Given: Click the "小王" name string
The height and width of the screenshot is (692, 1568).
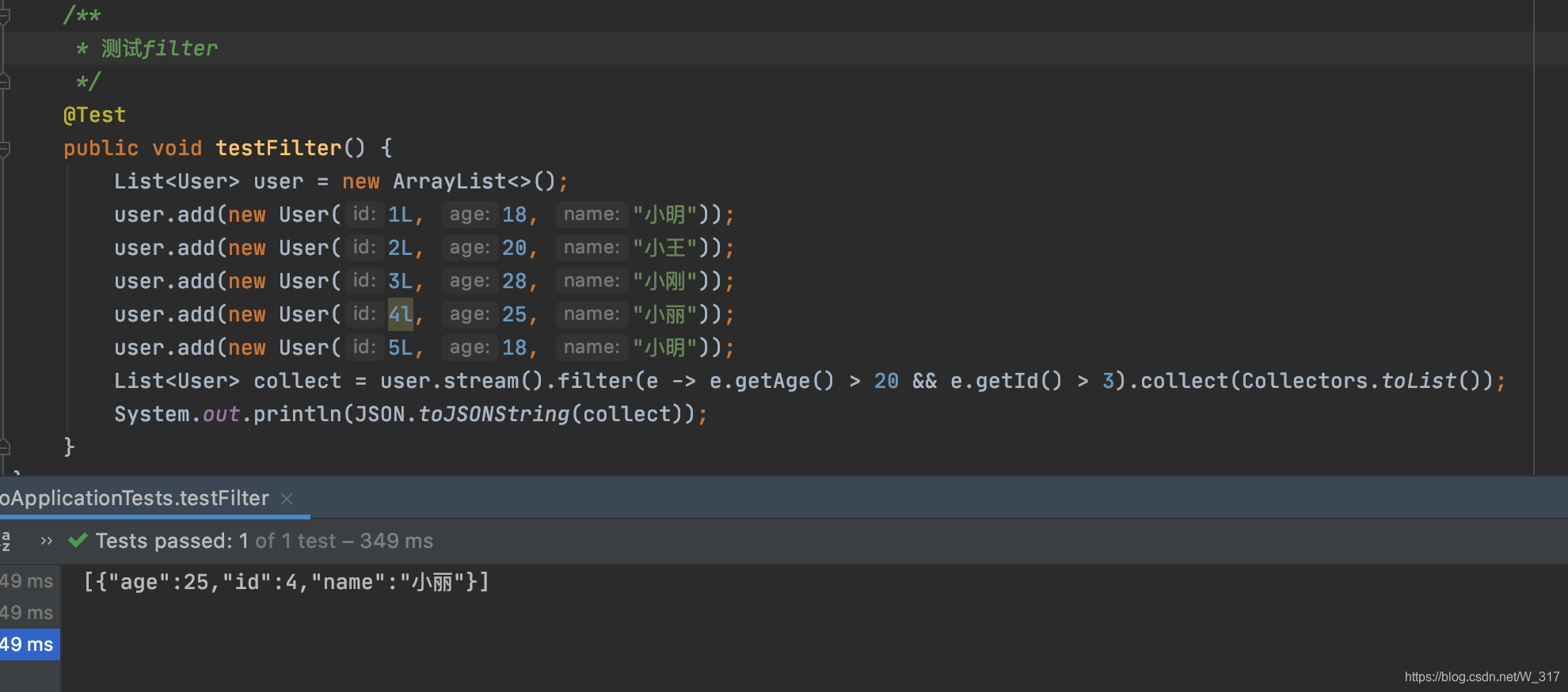Looking at the screenshot, I should pyautogui.click(x=665, y=248).
